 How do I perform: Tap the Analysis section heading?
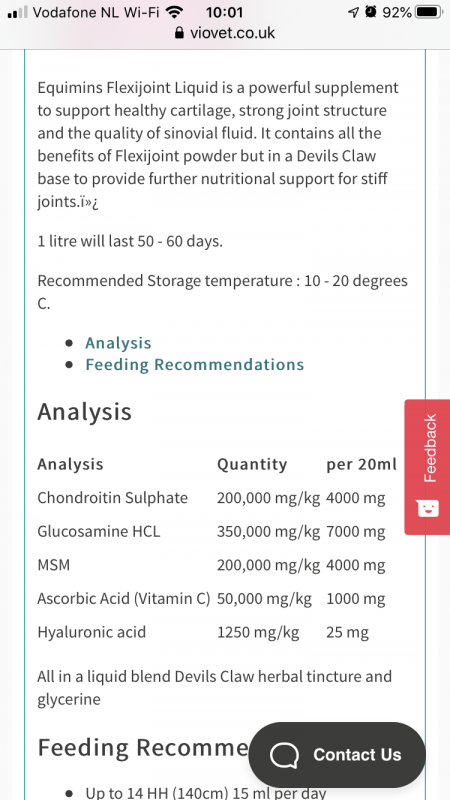click(x=84, y=412)
